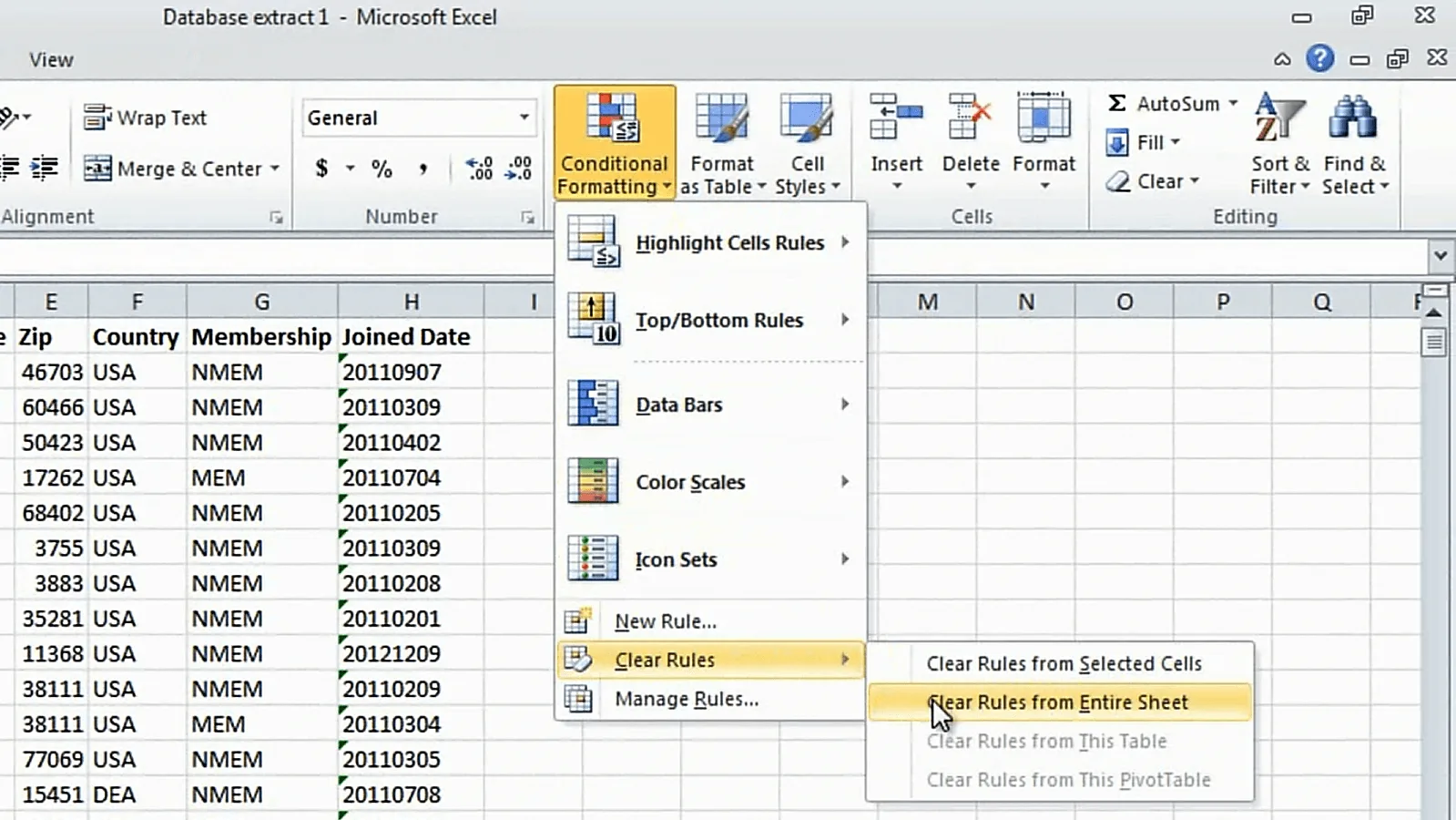
Task: Click the Decrease Indent icon
Action: 9,169
